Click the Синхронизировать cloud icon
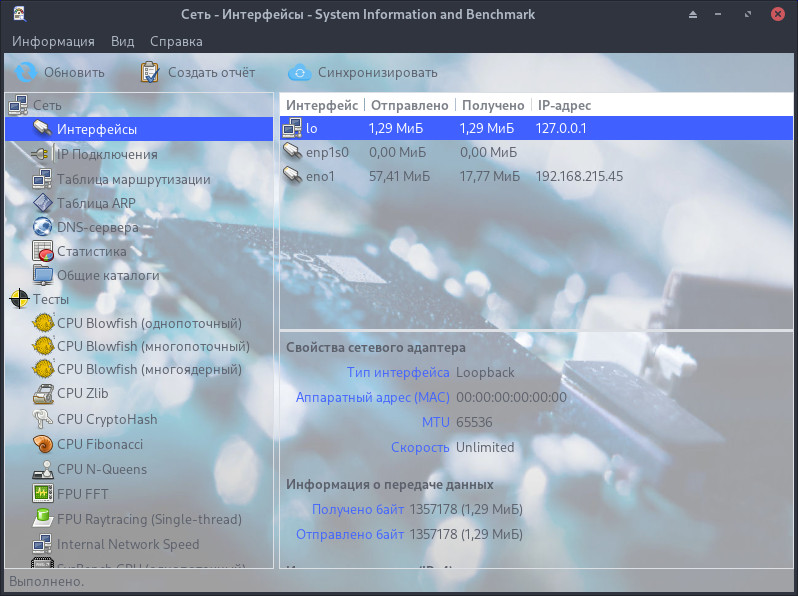Viewport: 798px width, 596px height. (x=299, y=72)
